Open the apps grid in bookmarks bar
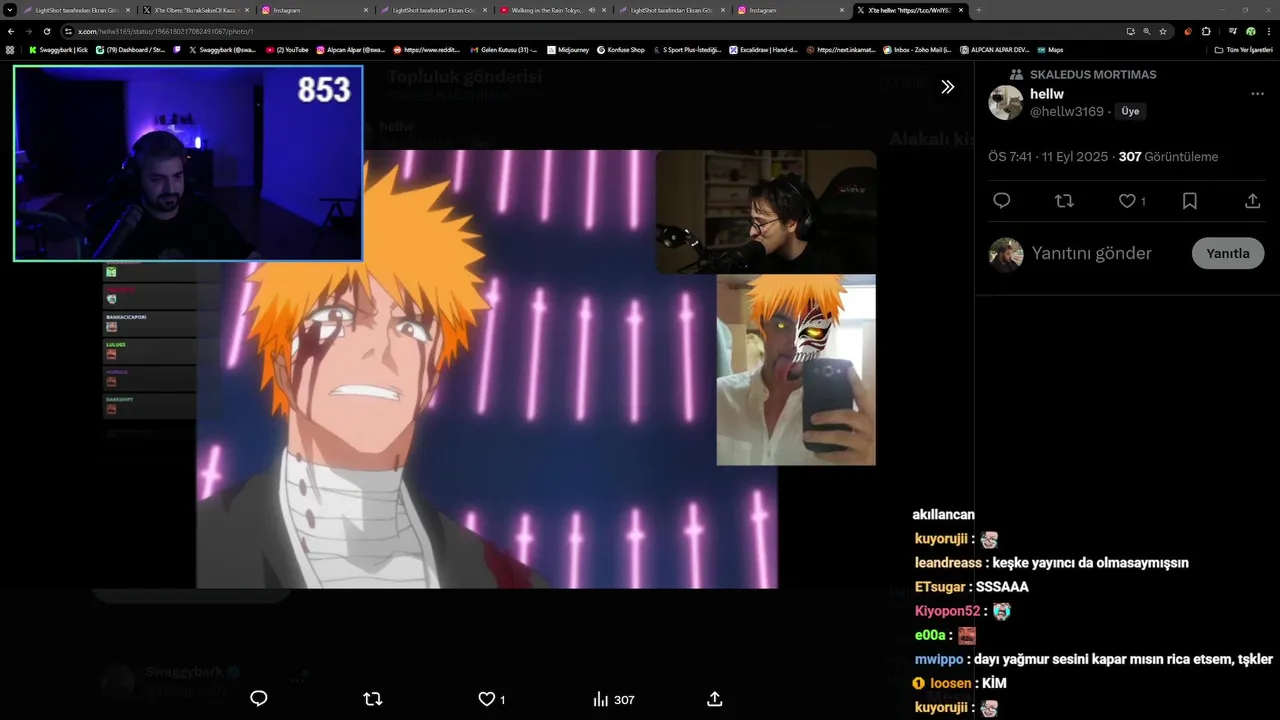This screenshot has width=1280, height=720. (10, 49)
